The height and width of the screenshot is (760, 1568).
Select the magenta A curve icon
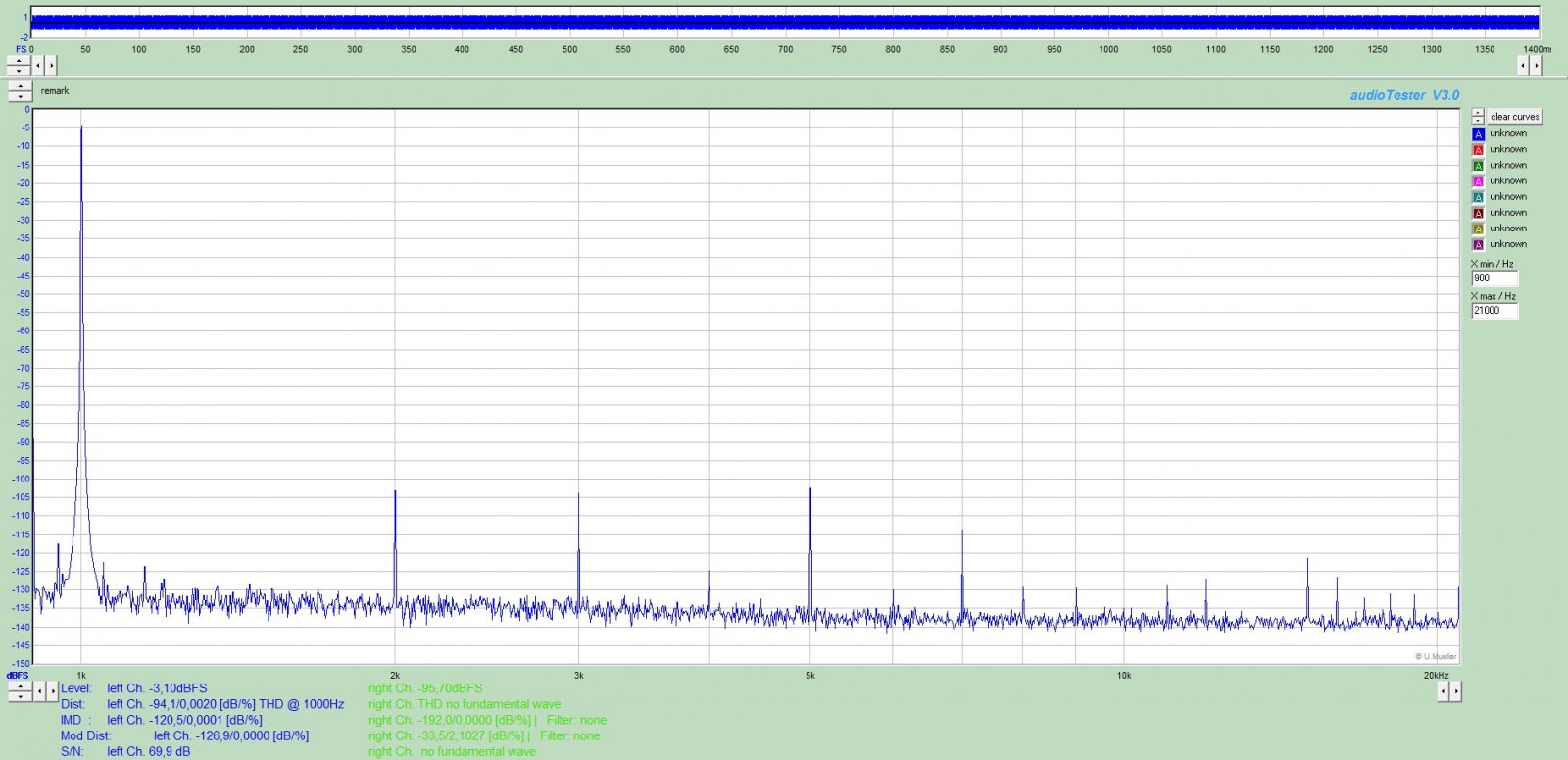pyautogui.click(x=1478, y=181)
